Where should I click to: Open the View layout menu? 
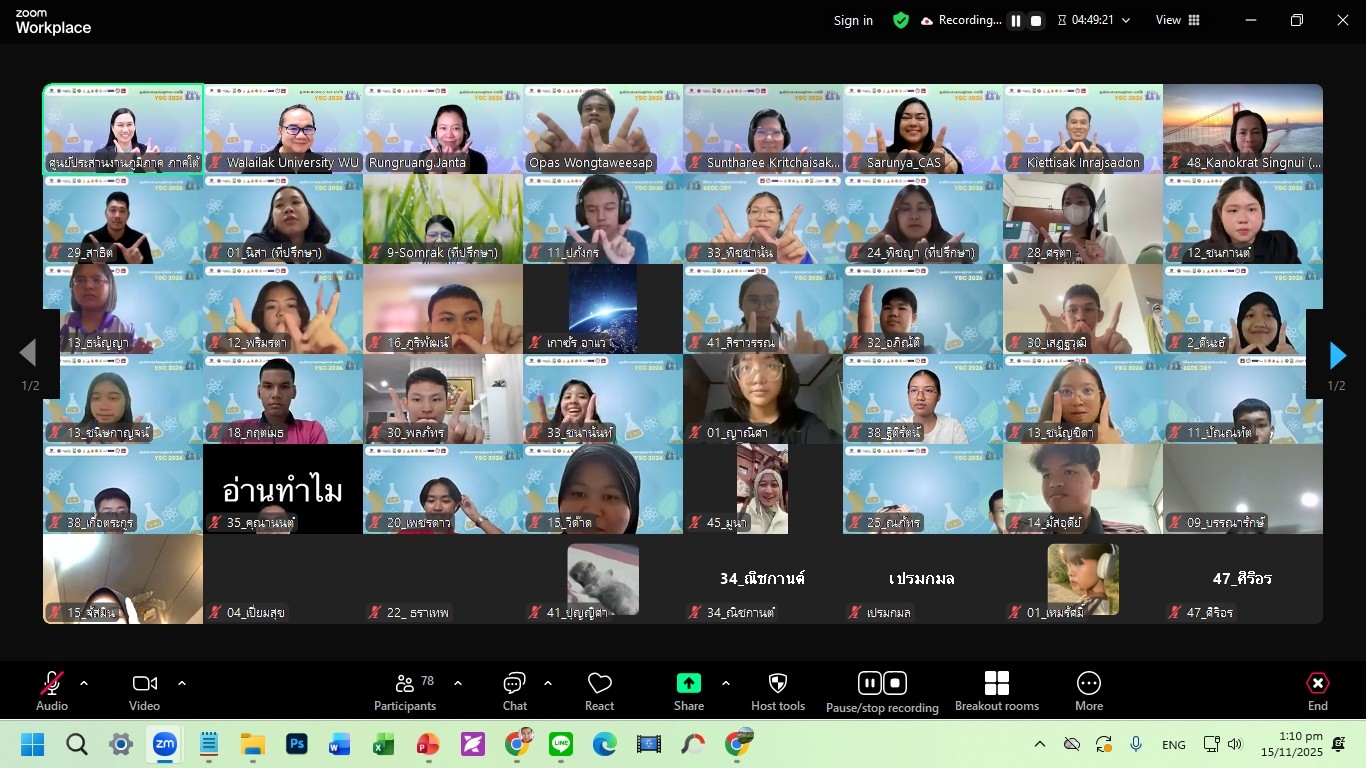1178,20
